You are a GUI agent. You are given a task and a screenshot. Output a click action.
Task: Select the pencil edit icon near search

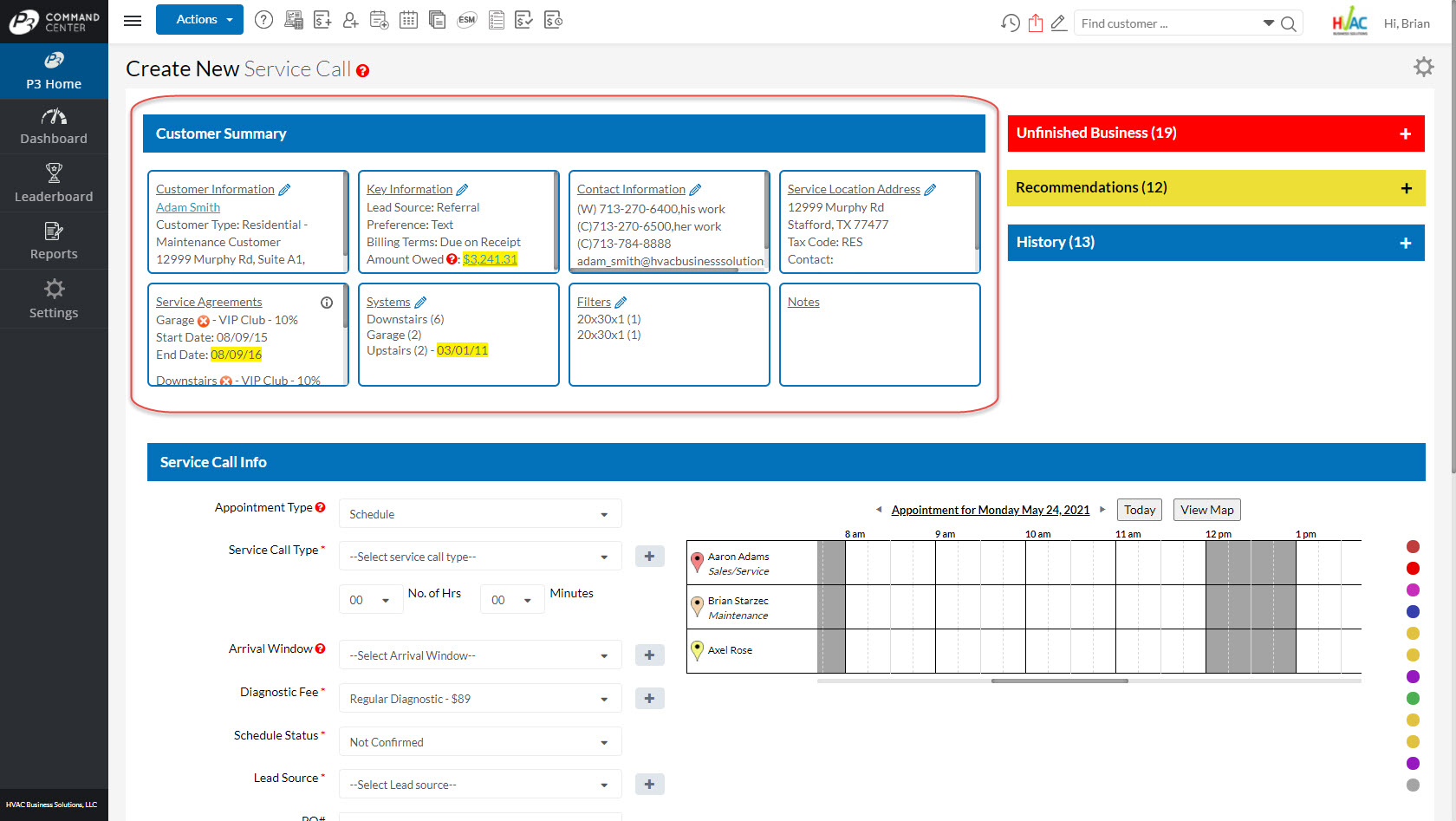click(x=1058, y=23)
